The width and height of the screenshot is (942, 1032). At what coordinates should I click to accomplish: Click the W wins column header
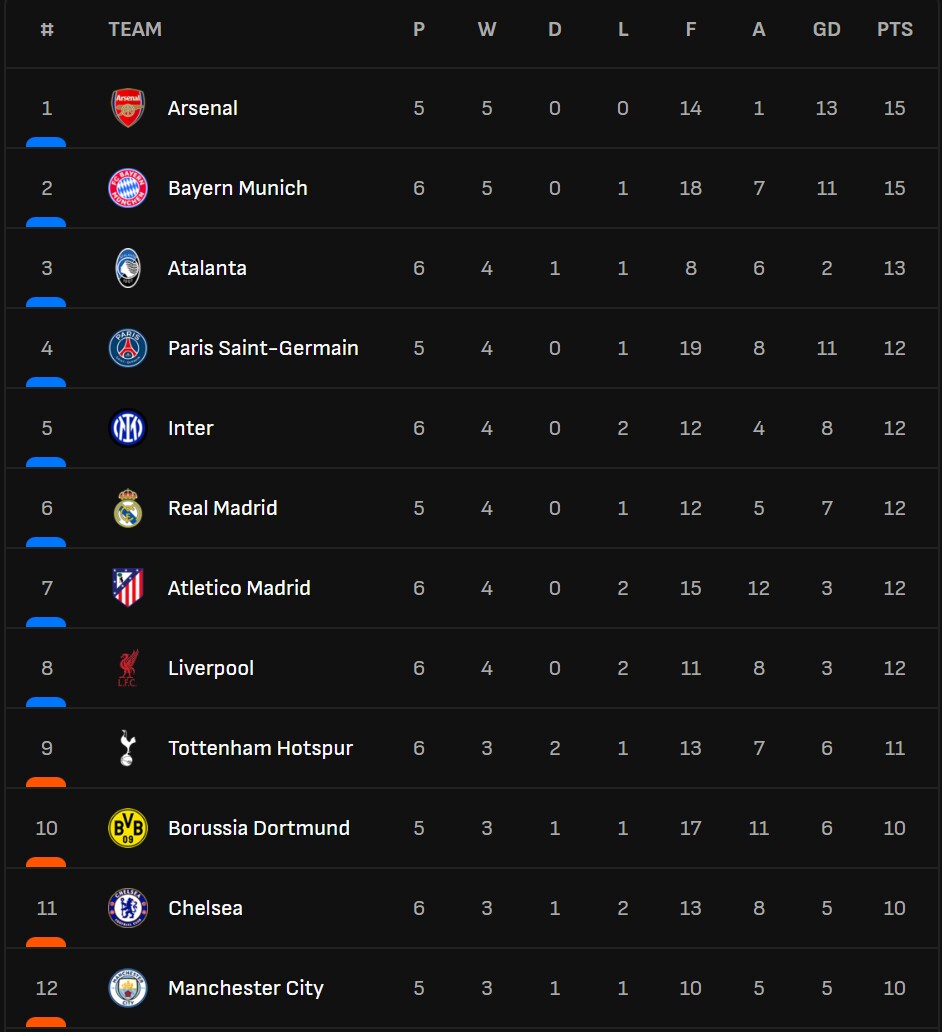coord(487,30)
